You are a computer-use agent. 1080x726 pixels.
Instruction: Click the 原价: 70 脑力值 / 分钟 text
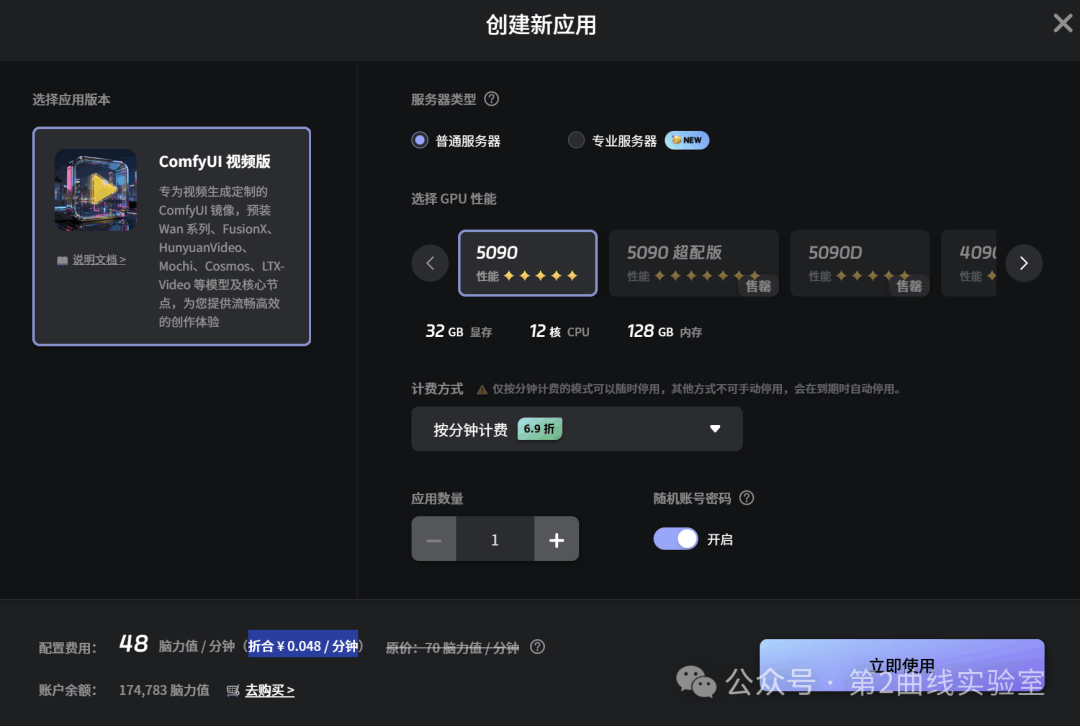coord(452,647)
